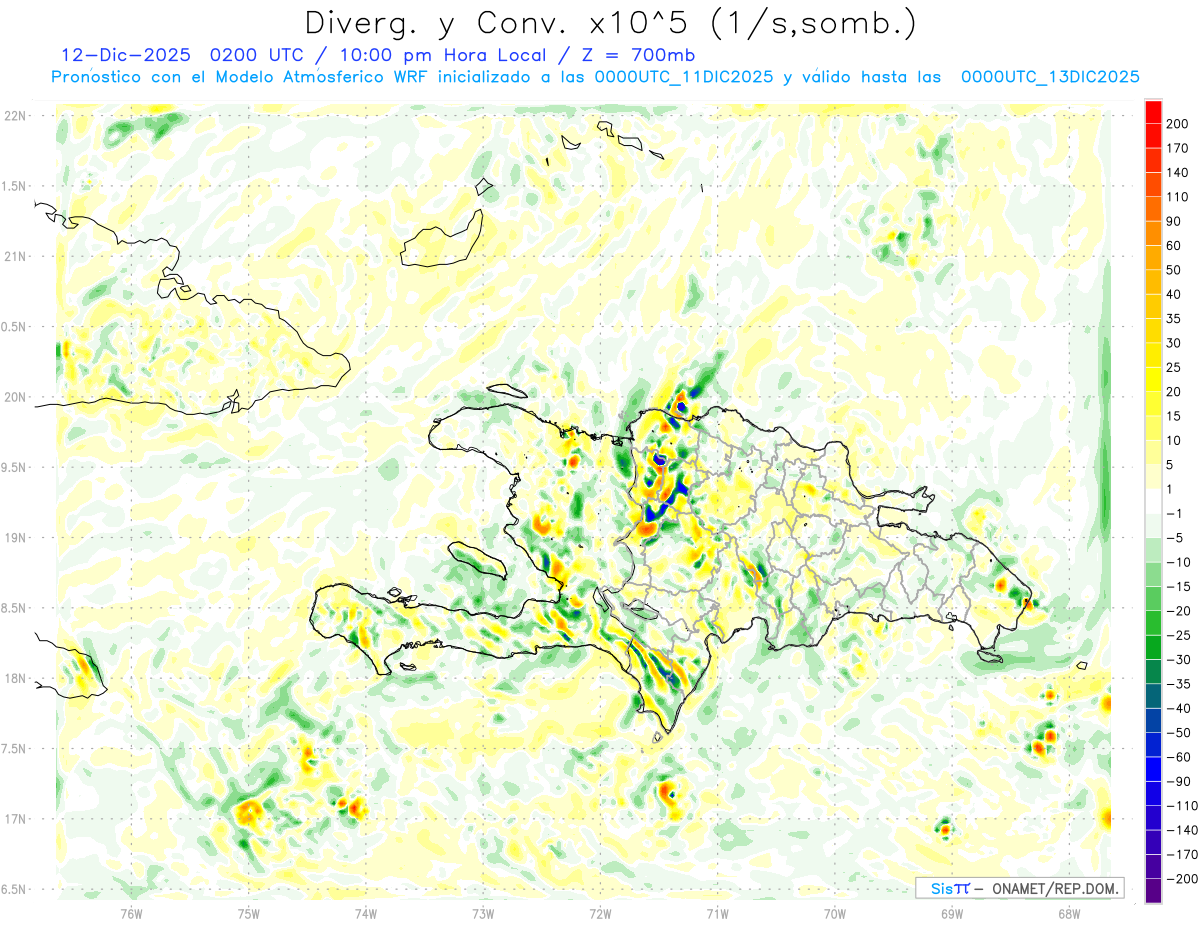Click the green swatch between -20 and -25
Viewport: 1200px width, 927px height.
click(x=1153, y=623)
